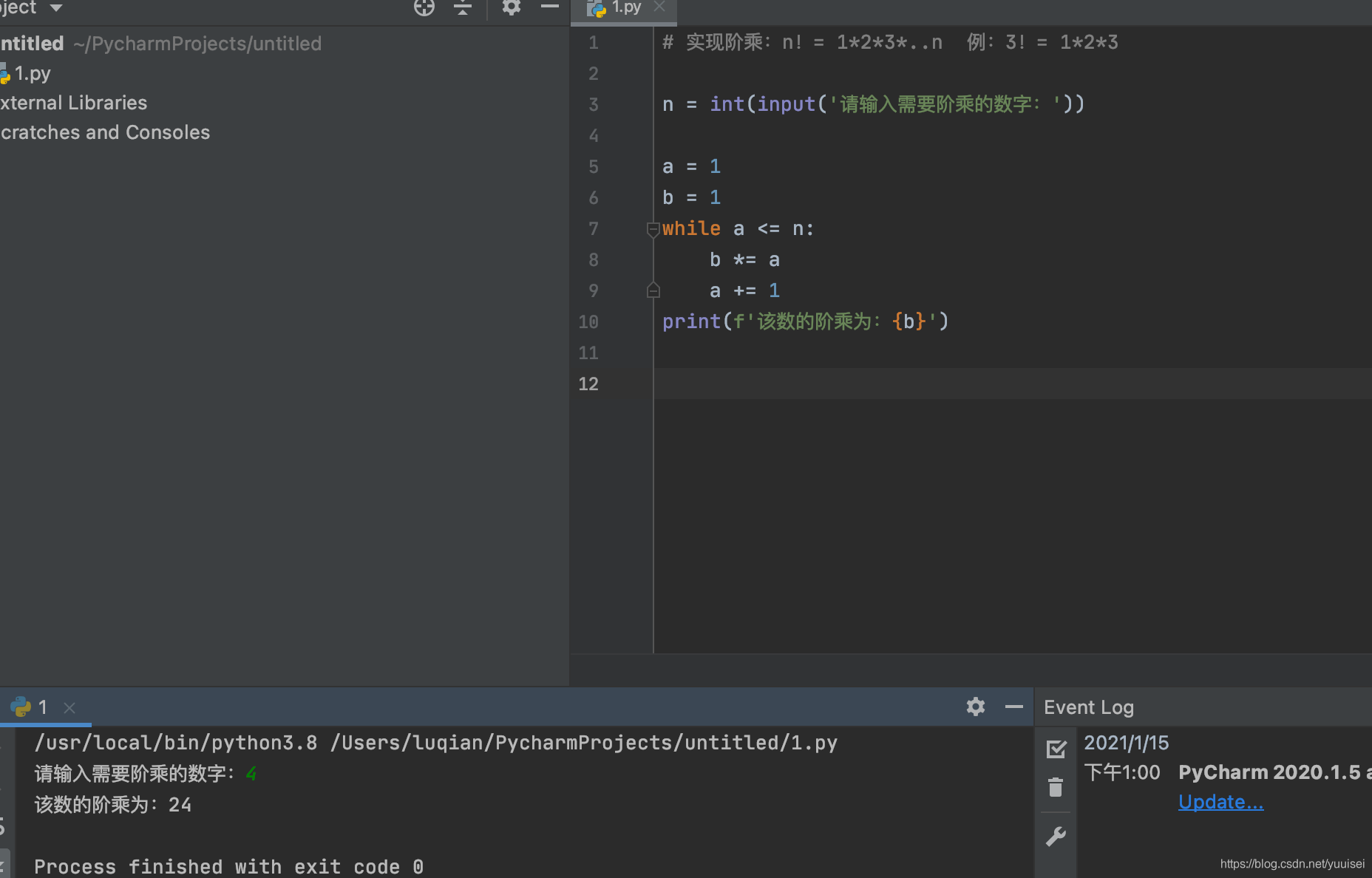This screenshot has height=878, width=1372.
Task: Place cursor on empty line 12 in editor
Action: 1013,384
